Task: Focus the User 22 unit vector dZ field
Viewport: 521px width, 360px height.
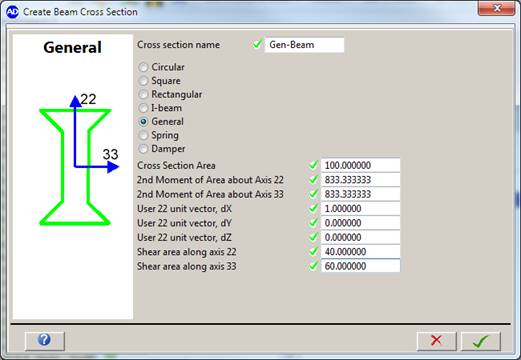Action: (x=360, y=237)
